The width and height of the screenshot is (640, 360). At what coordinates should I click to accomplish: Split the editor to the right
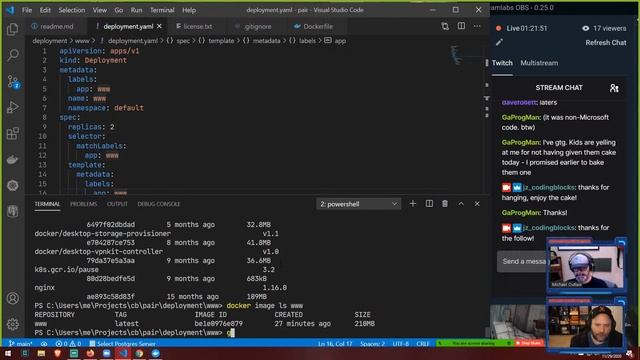coord(461,26)
